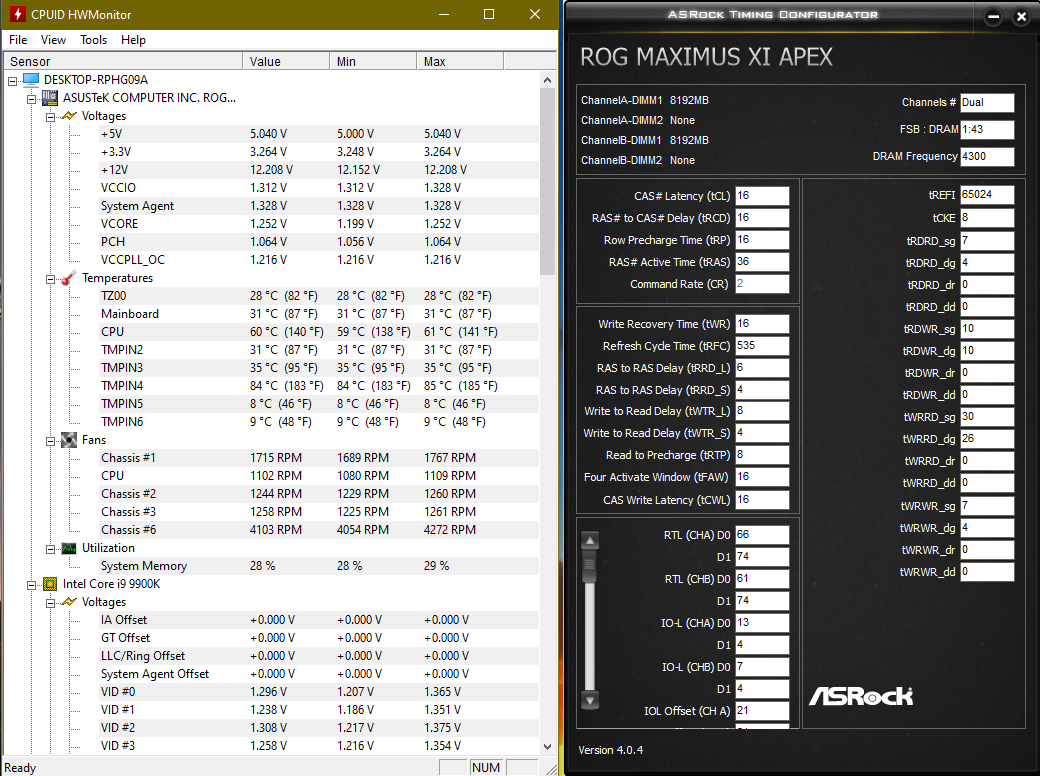The height and width of the screenshot is (776, 1040).
Task: Collapse the motherboard Voltages section
Action: click(x=50, y=117)
